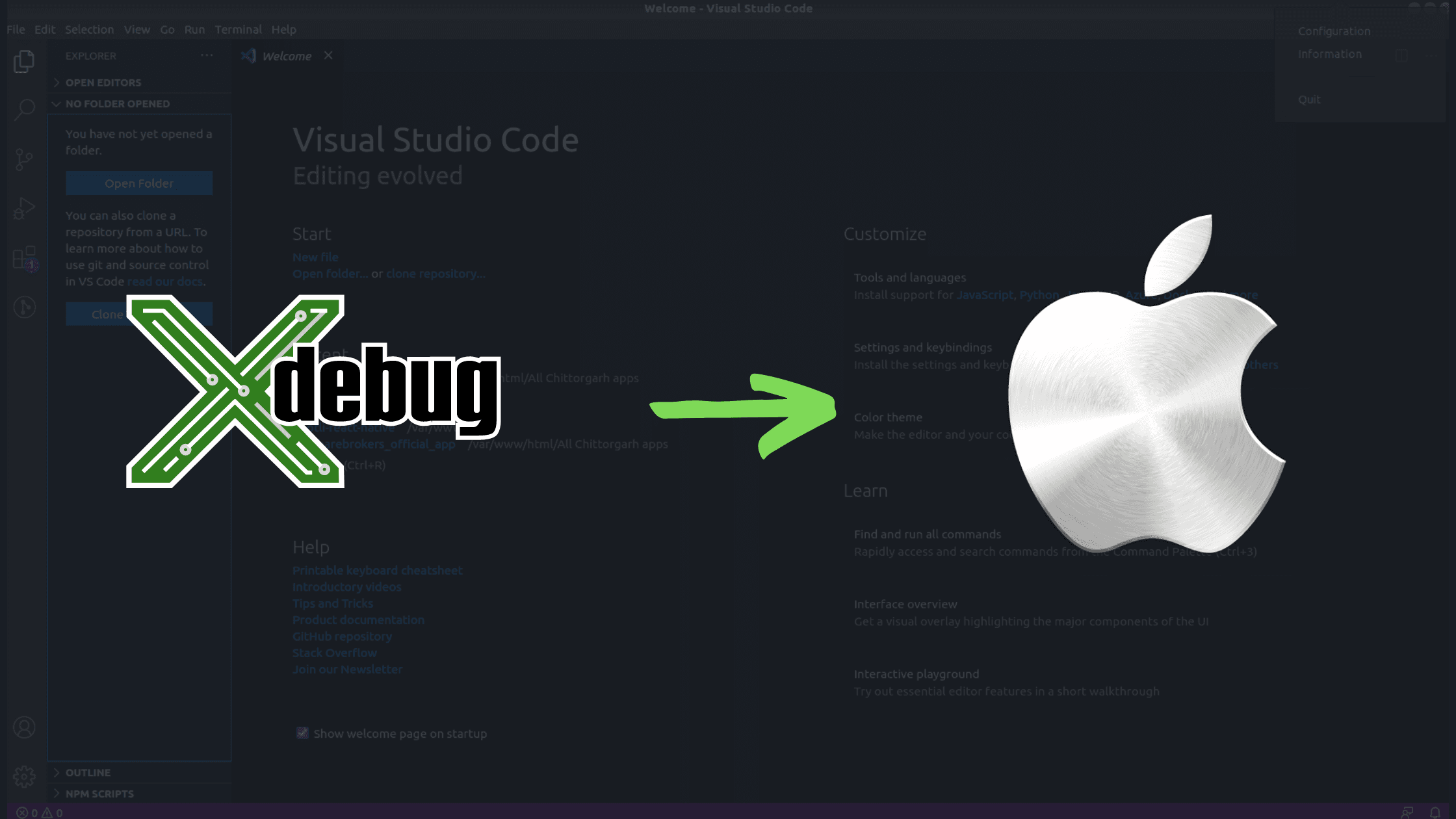Select Interface overview item
The width and height of the screenshot is (1456, 819).
point(905,604)
